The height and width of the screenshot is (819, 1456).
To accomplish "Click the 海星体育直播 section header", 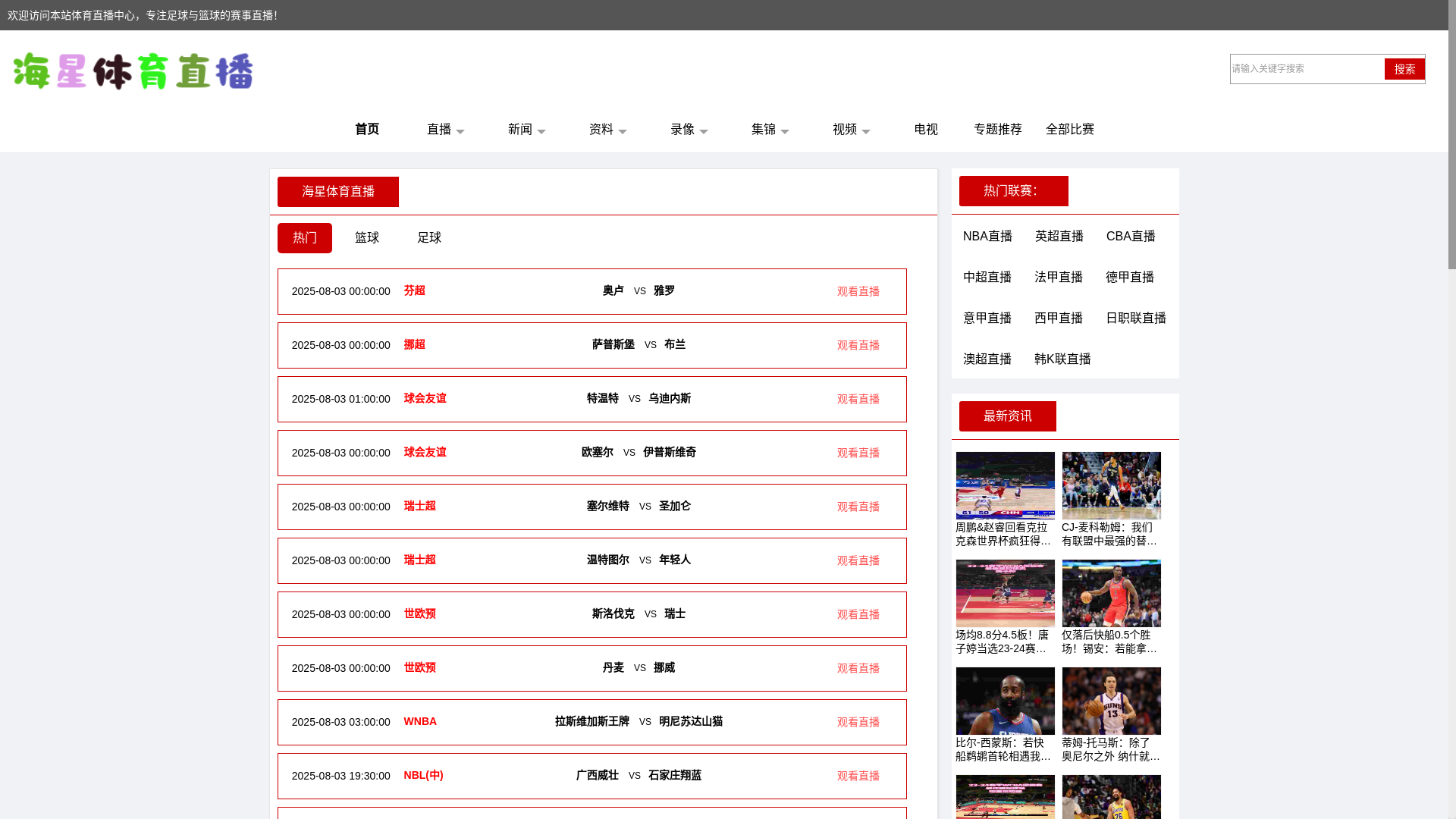I will tap(338, 192).
